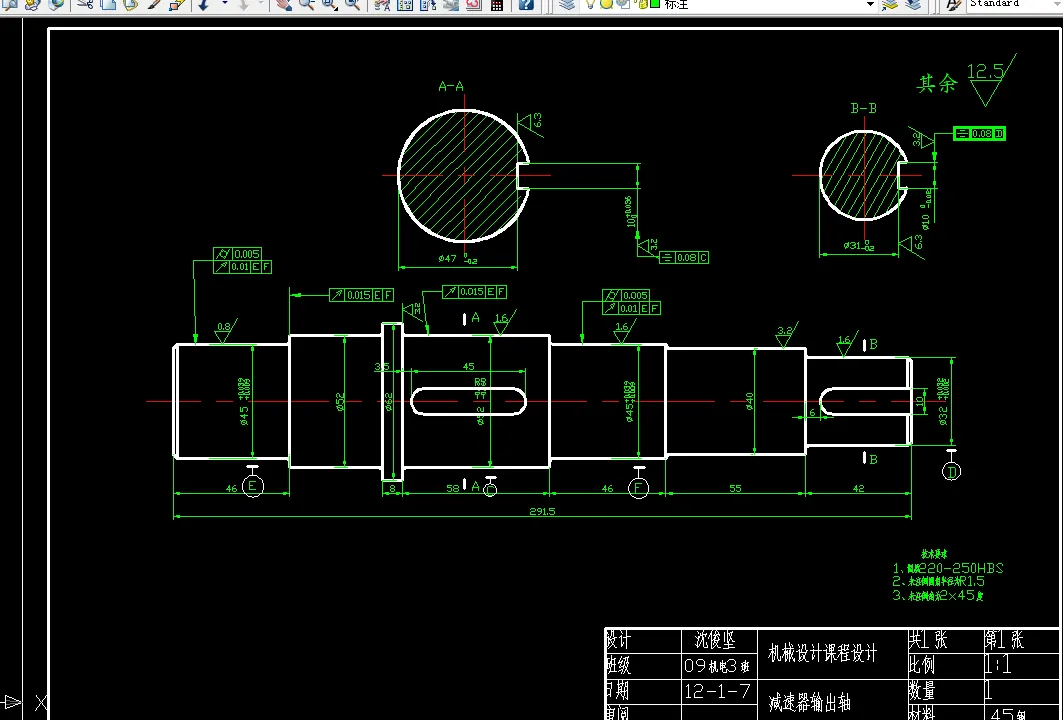Open the Tool Palettes window icon
Image resolution: width=1063 pixels, height=720 pixels.
(428, 5)
